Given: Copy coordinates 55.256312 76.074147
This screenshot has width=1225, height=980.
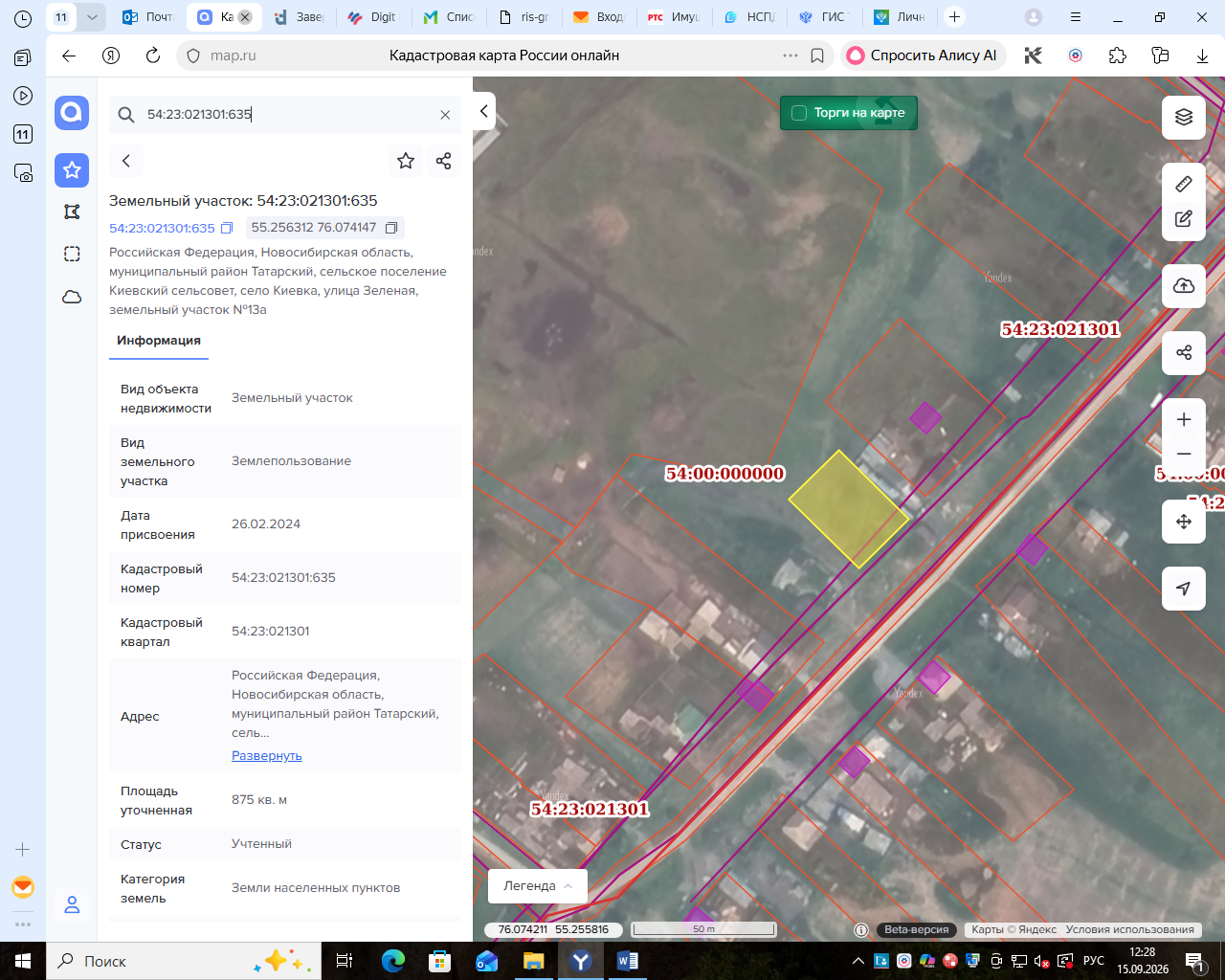Looking at the screenshot, I should [x=391, y=228].
